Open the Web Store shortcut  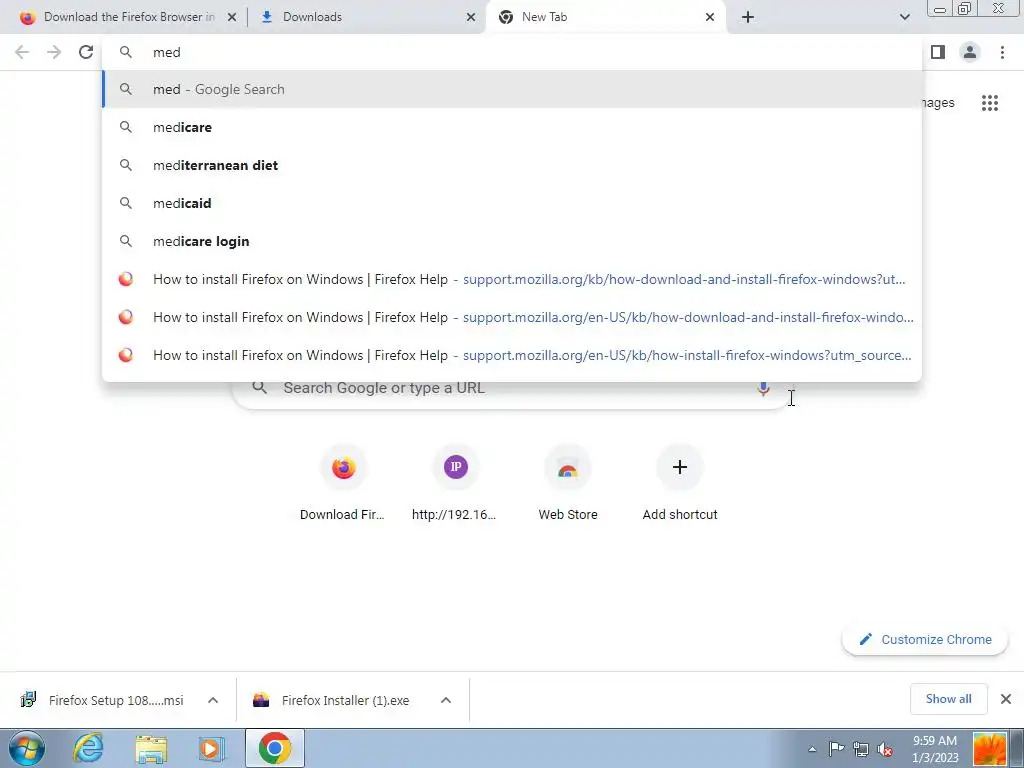568,483
